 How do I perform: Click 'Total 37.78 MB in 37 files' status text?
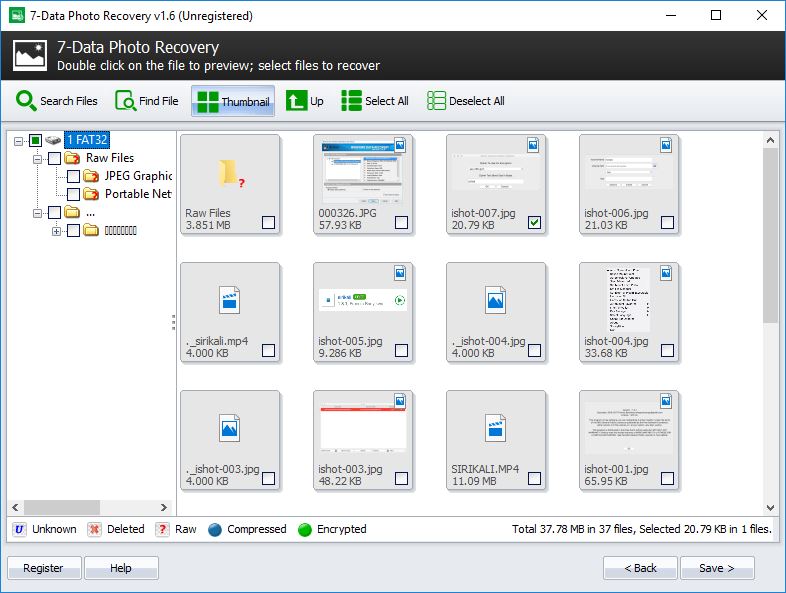[572, 529]
